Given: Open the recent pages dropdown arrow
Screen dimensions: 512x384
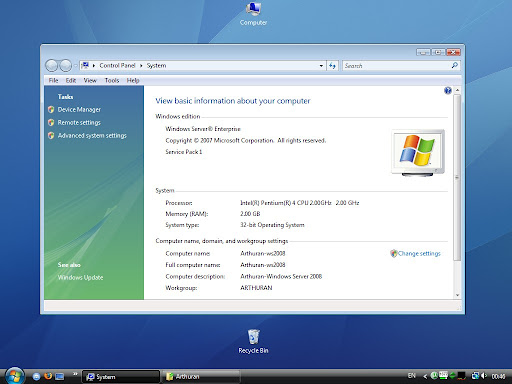Looking at the screenshot, I should point(76,65).
